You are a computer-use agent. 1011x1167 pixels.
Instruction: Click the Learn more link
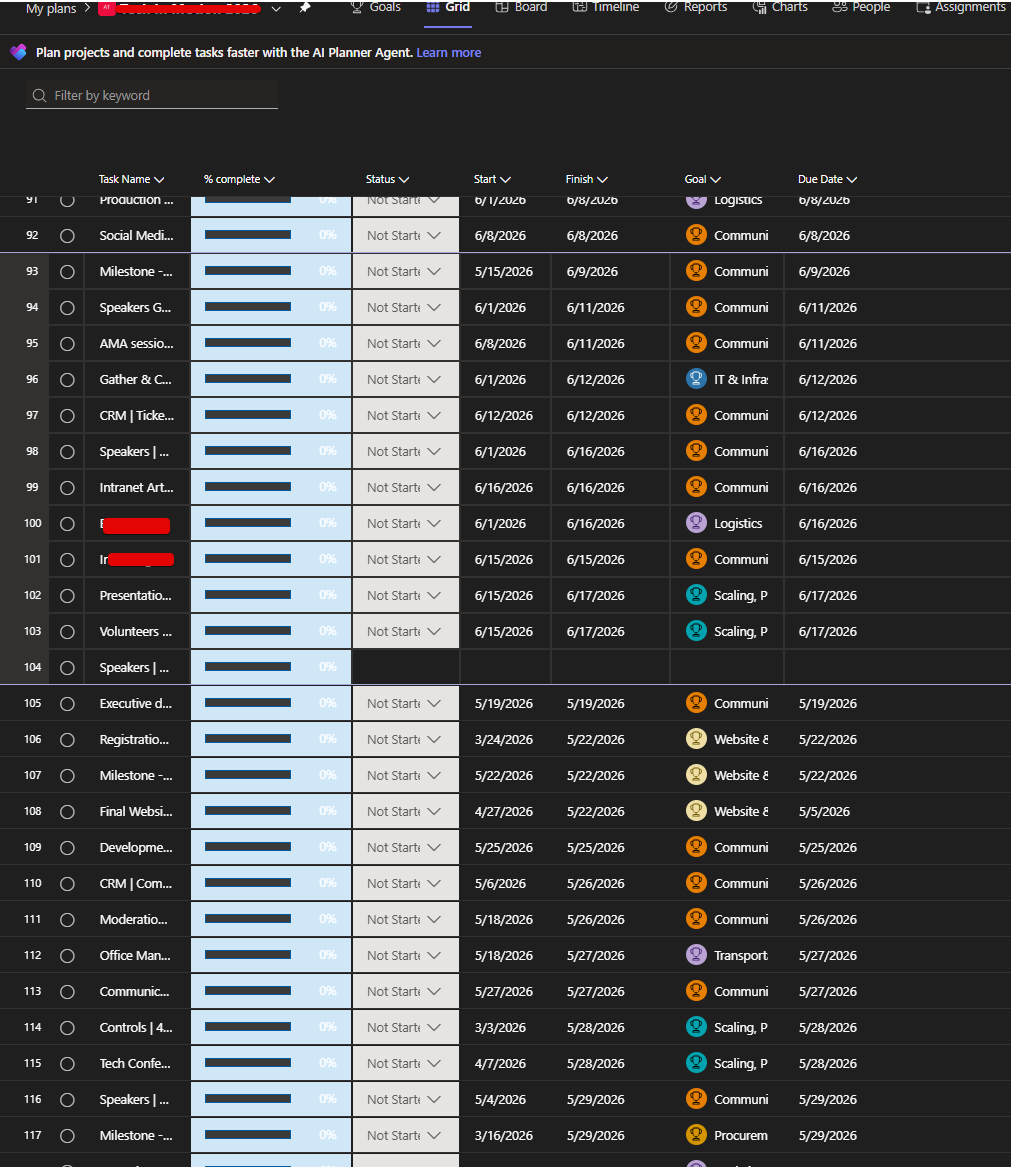[448, 53]
